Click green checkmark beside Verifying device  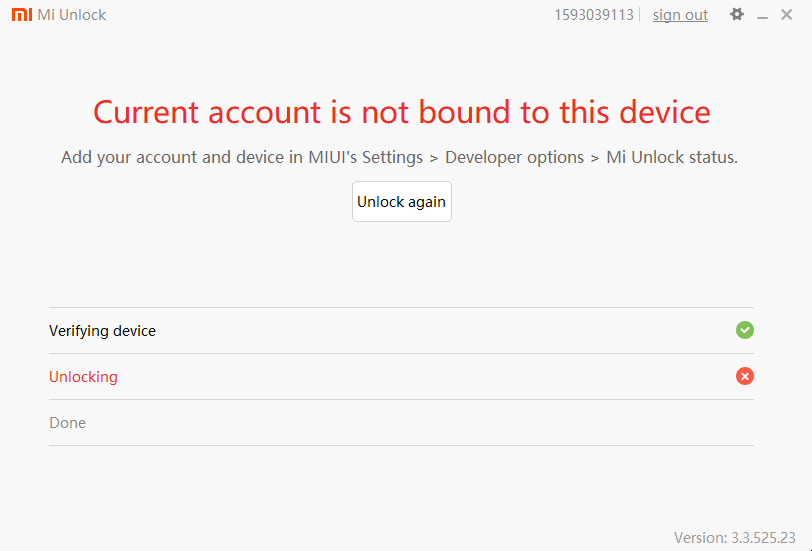click(x=745, y=330)
